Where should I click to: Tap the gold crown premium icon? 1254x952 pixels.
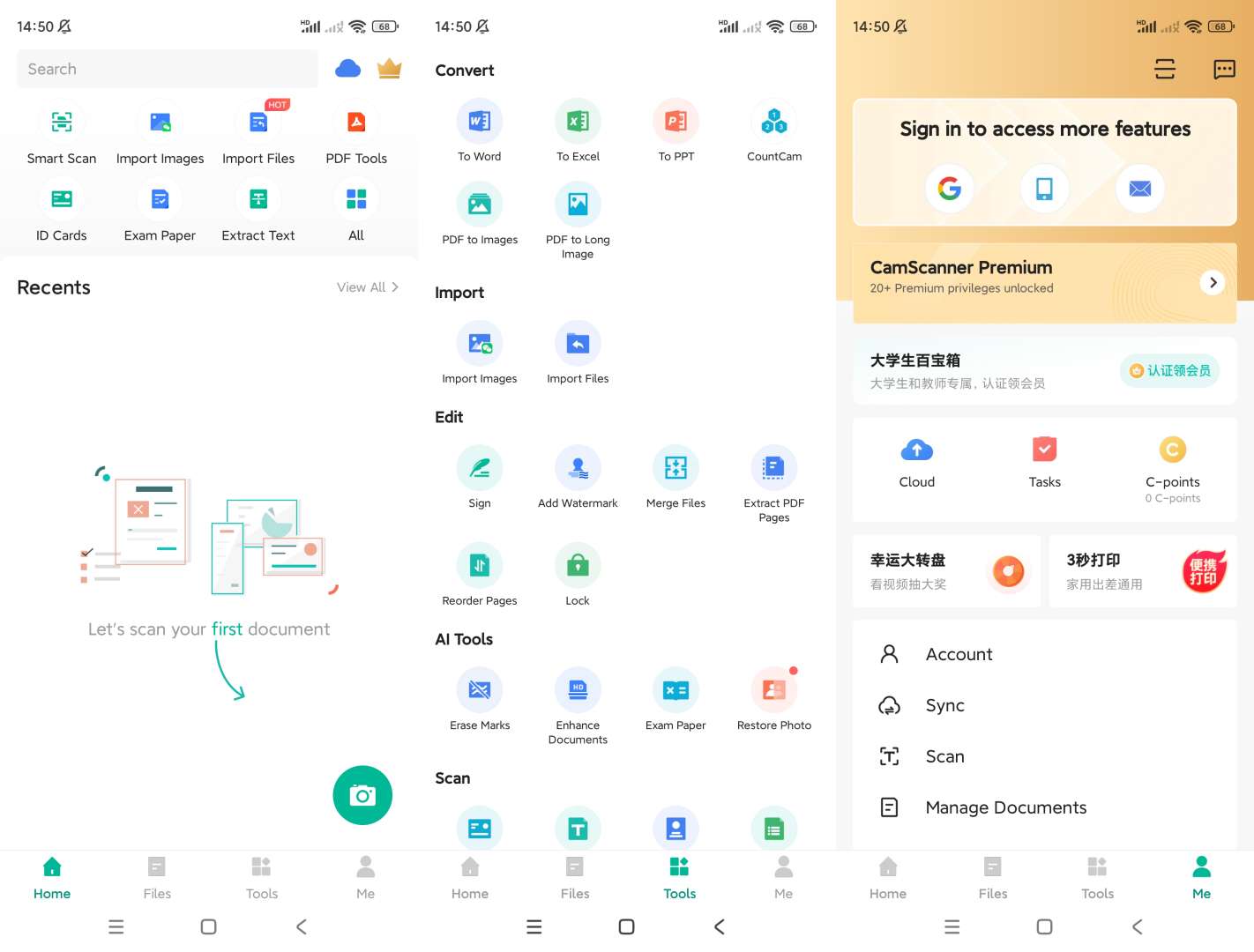389,69
